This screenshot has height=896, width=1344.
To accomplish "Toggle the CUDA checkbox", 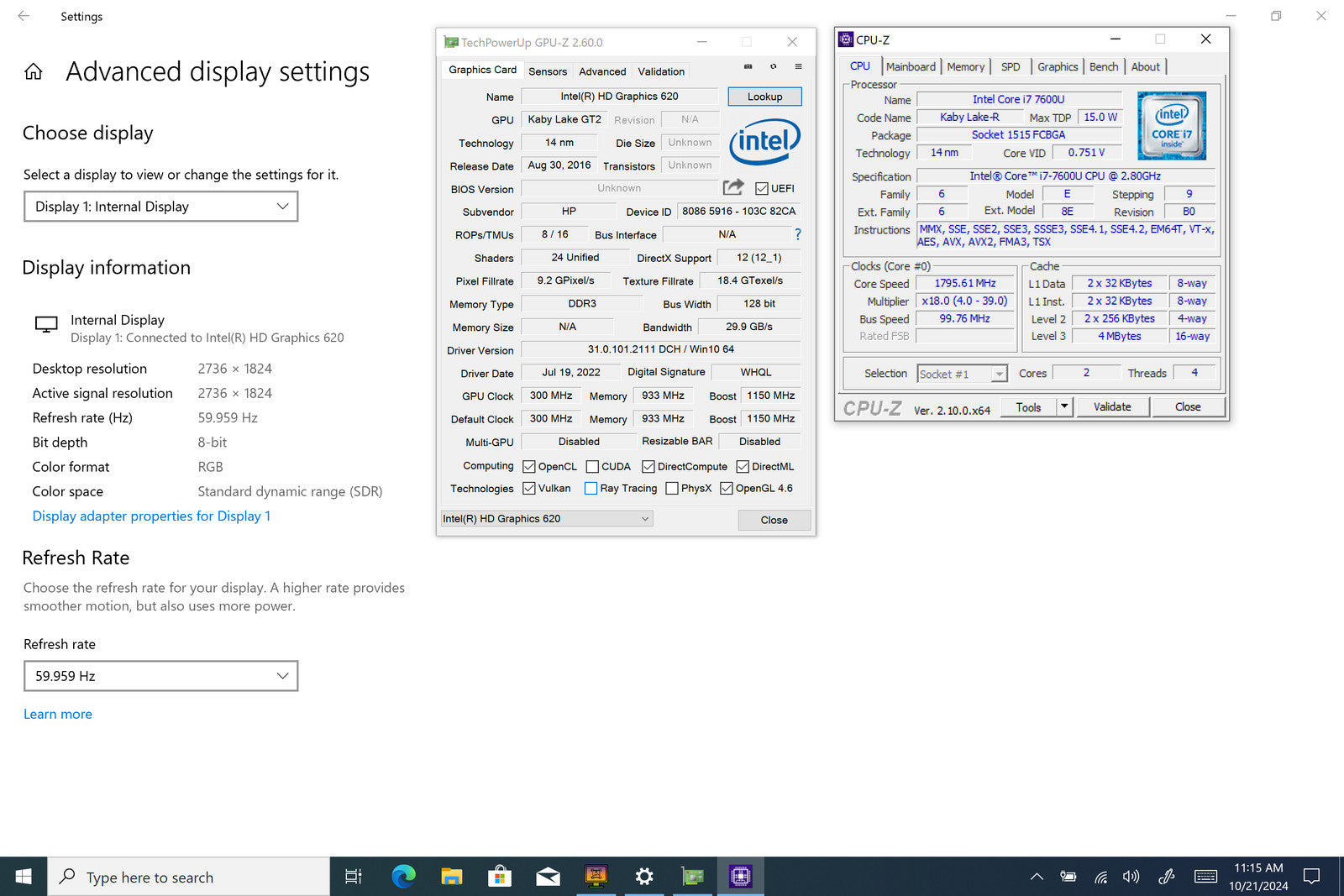I will (592, 467).
